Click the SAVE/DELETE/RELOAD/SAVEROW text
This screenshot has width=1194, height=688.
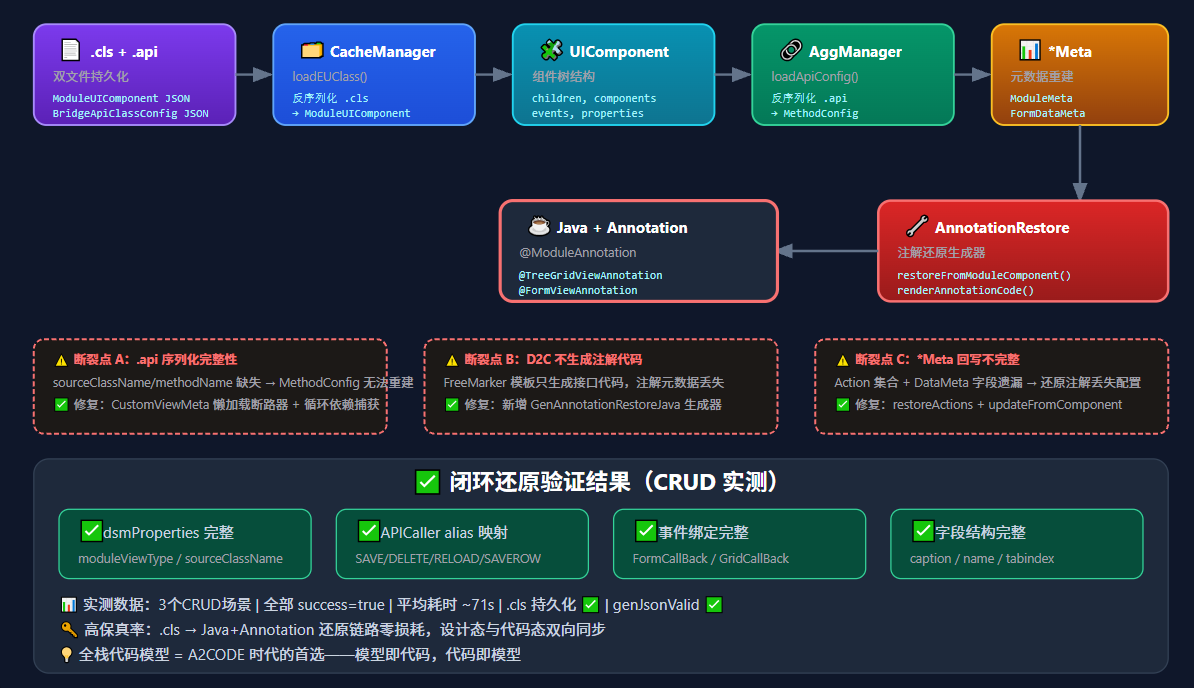click(448, 559)
